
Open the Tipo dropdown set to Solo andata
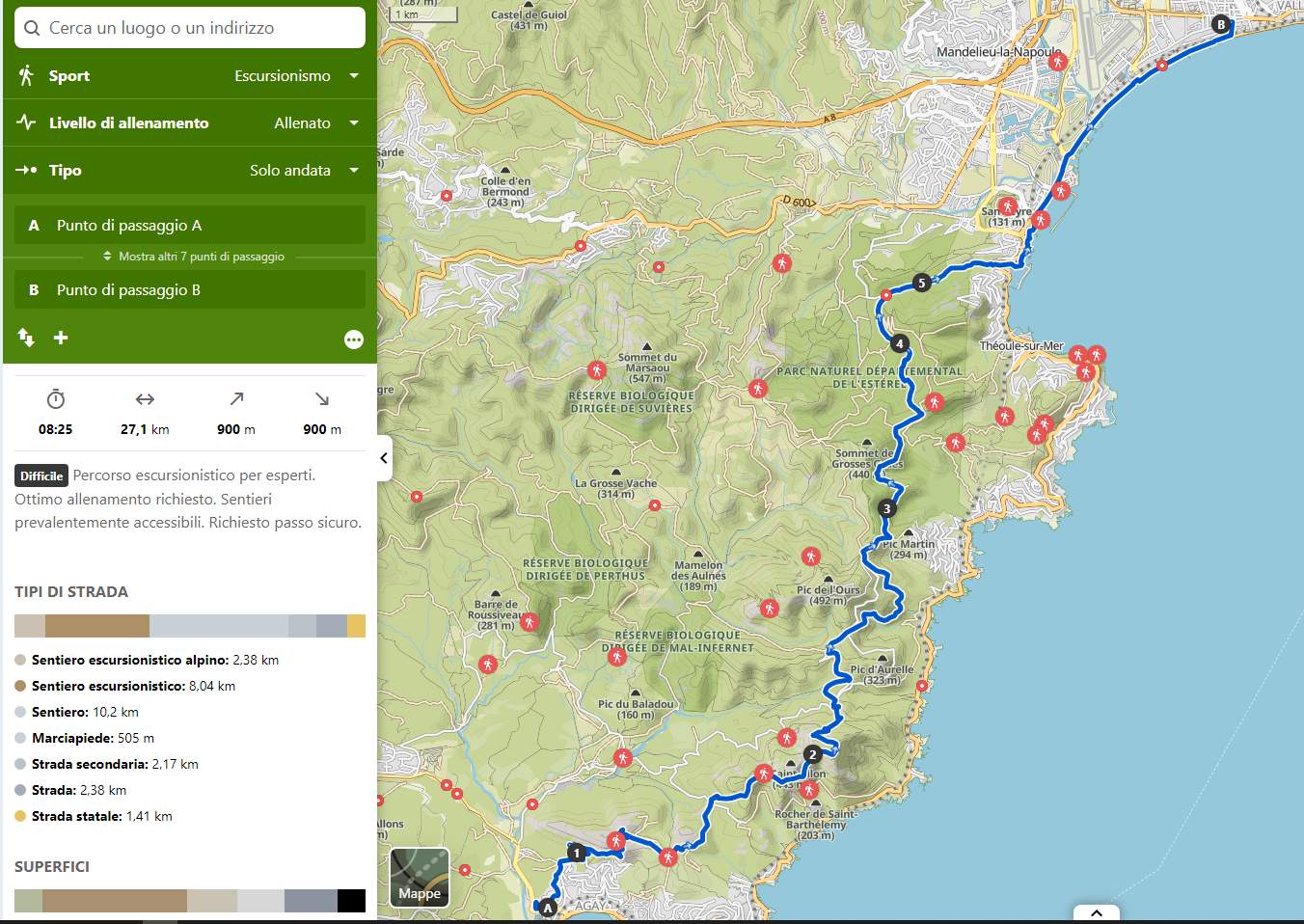coord(303,170)
